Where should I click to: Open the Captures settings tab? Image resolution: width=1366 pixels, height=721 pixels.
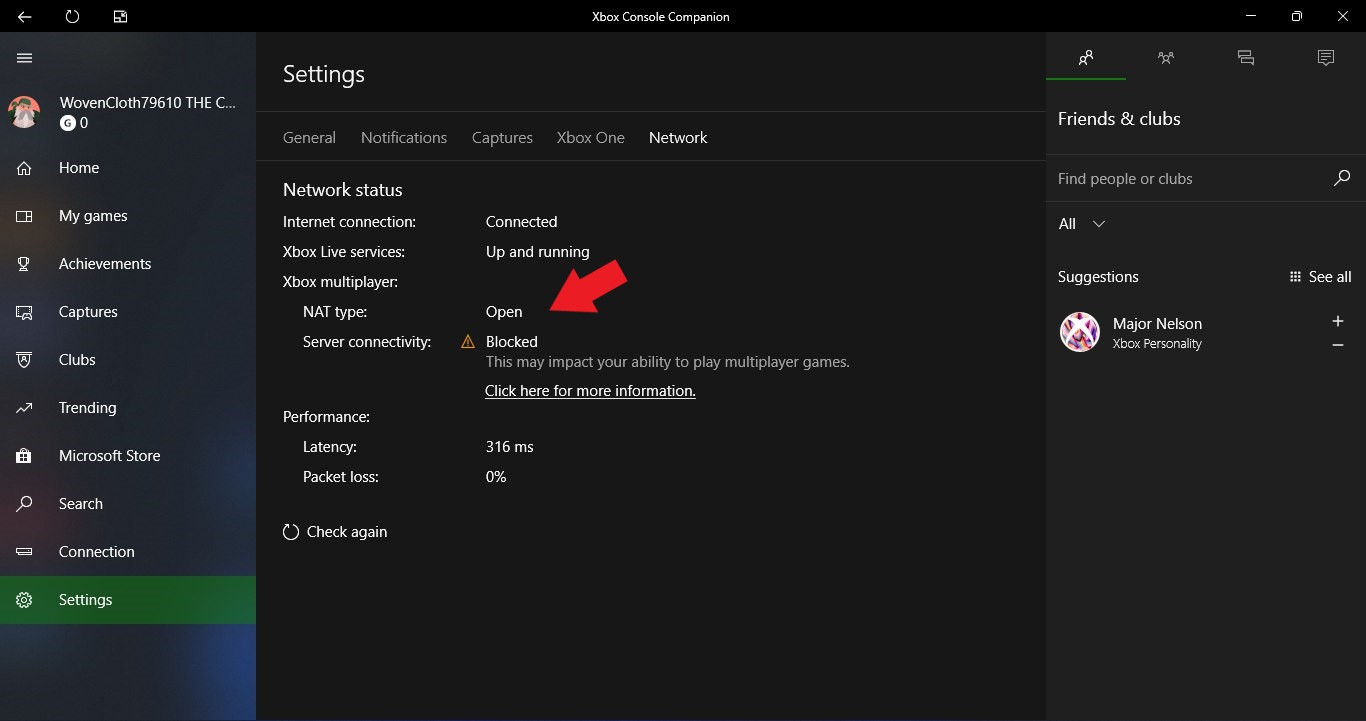tap(502, 138)
